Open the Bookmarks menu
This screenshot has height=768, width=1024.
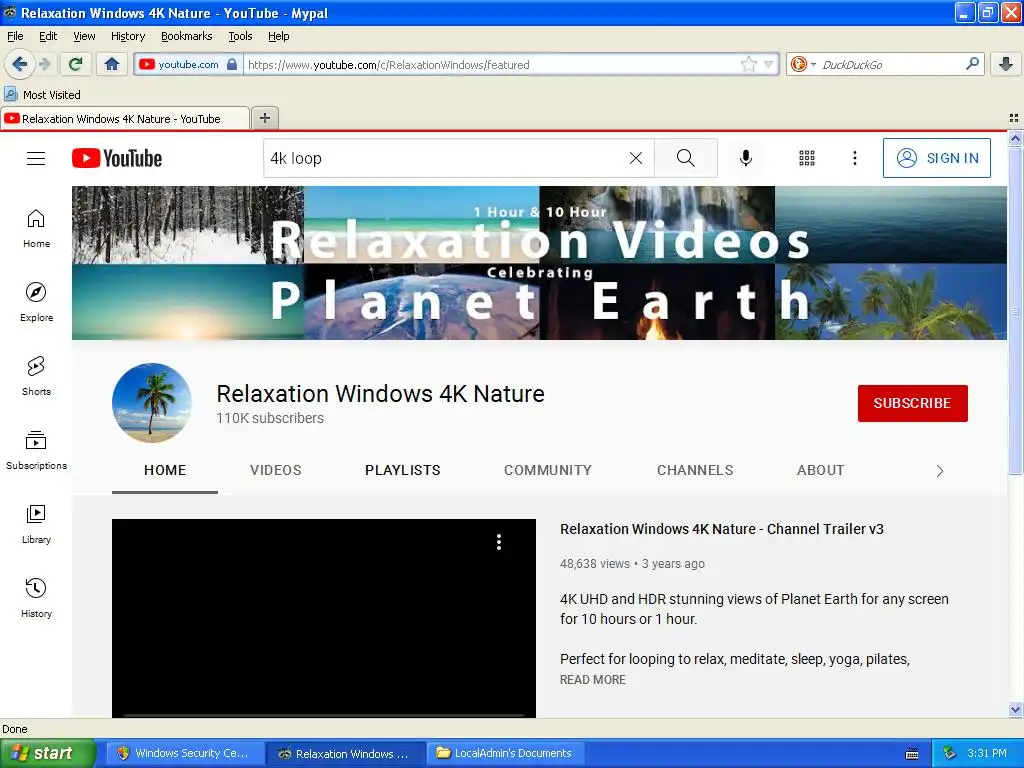tap(186, 36)
